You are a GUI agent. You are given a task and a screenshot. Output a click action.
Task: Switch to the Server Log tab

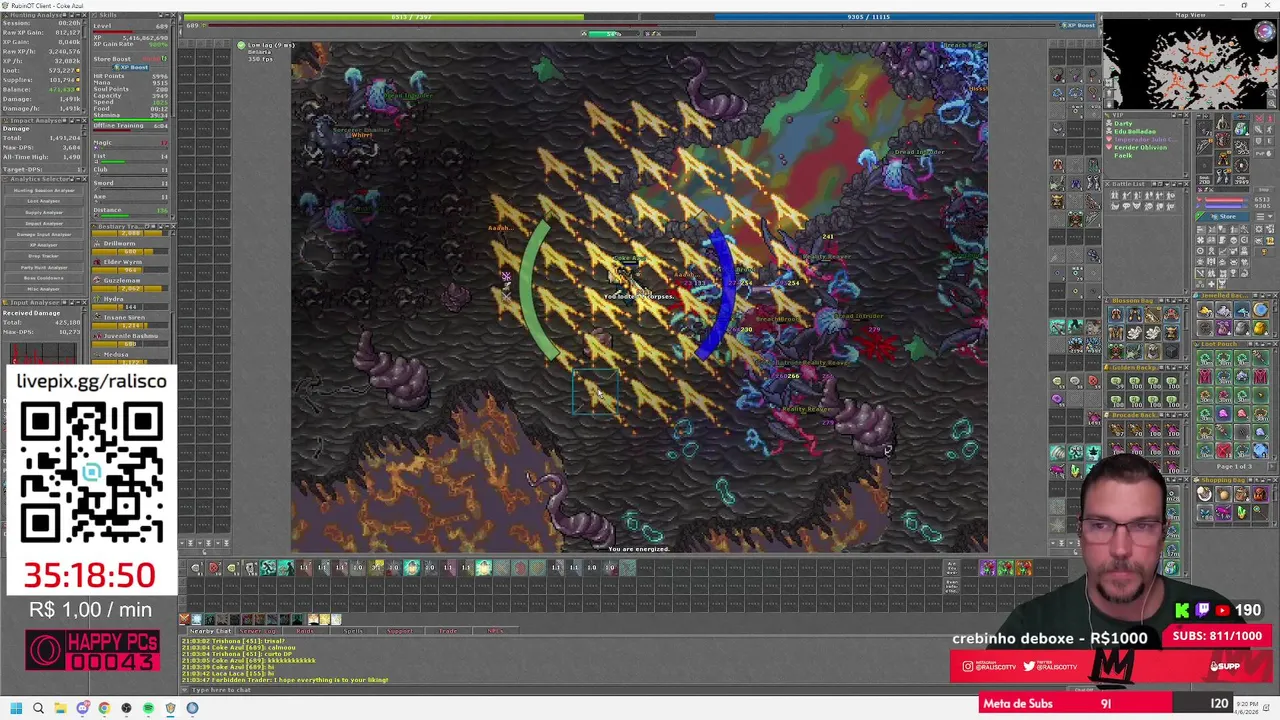point(257,631)
